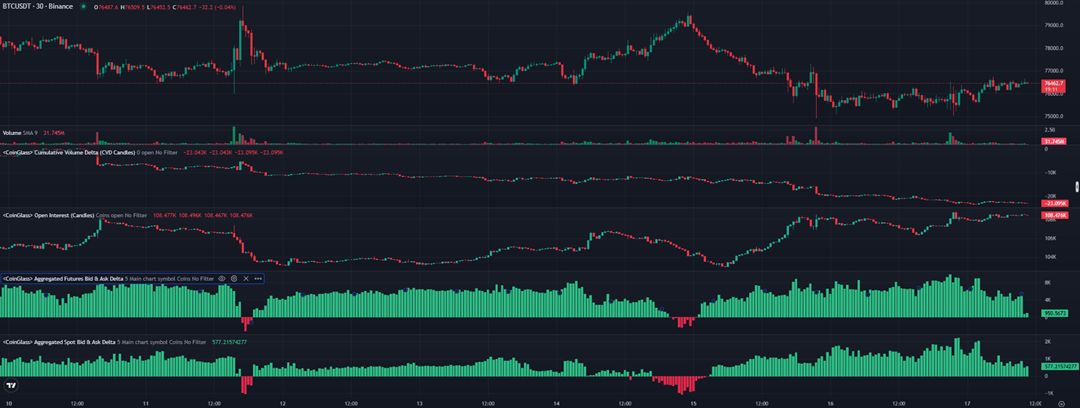Select the BTCUSDT · 30 · Binance symbol title
Viewport: 1080px width, 408px height.
click(38, 6)
